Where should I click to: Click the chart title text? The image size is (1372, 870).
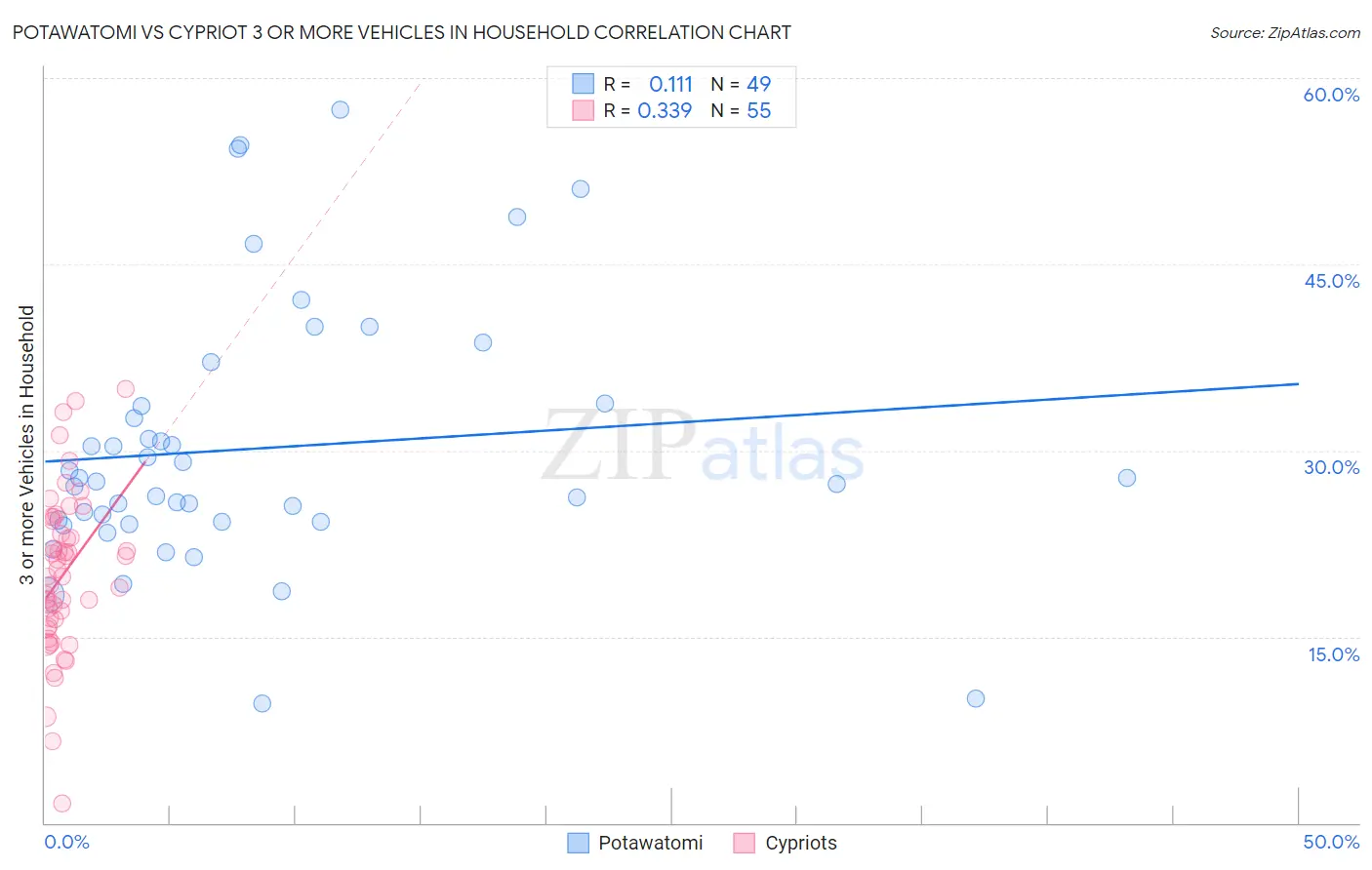coord(401,32)
